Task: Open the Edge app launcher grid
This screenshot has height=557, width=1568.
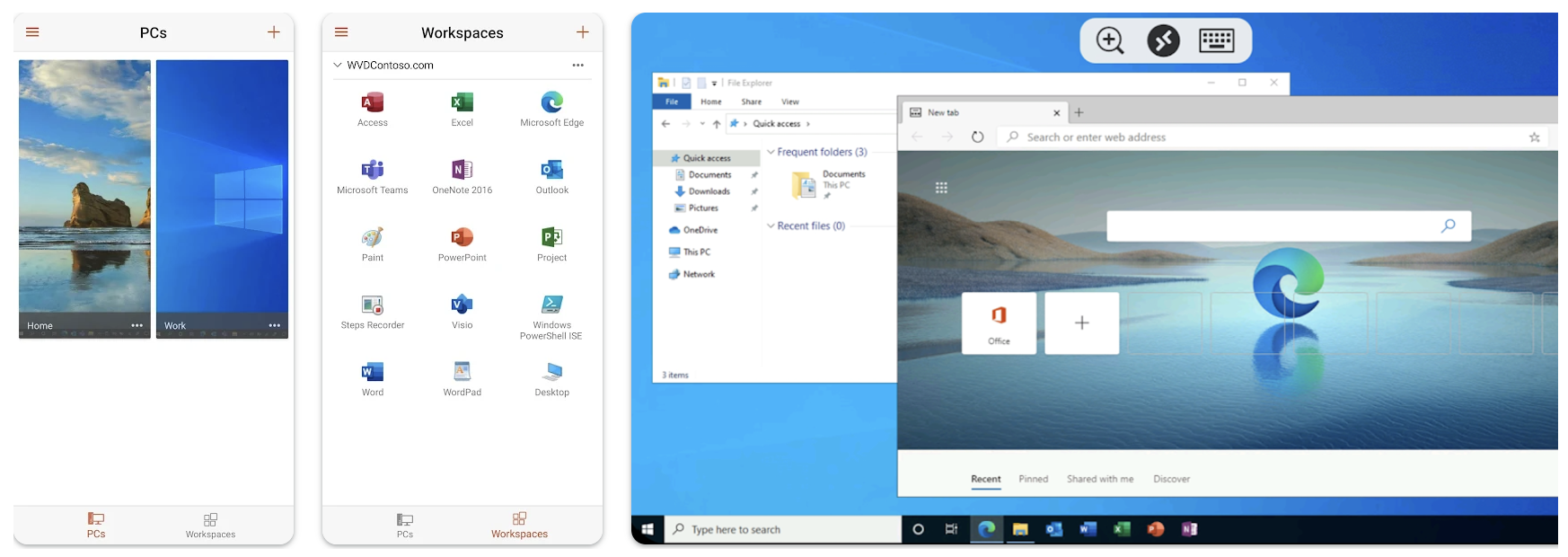Action: click(x=941, y=188)
